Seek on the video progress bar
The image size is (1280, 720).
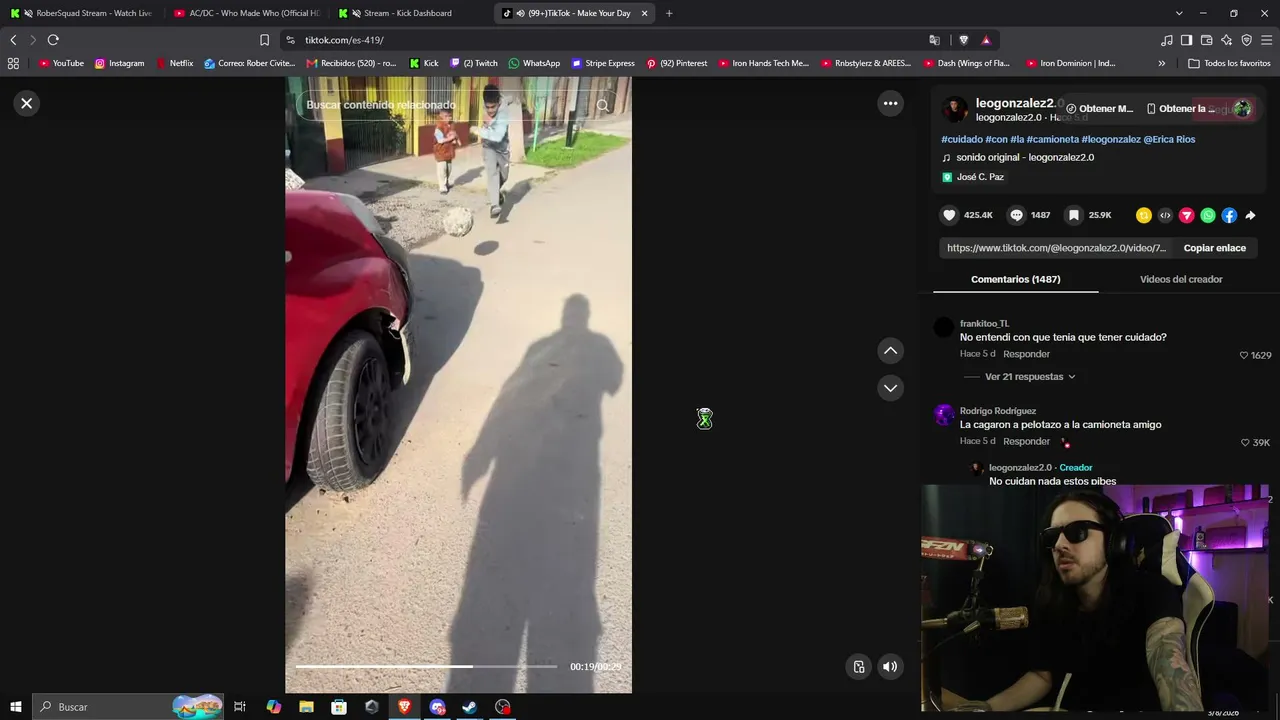(x=426, y=666)
